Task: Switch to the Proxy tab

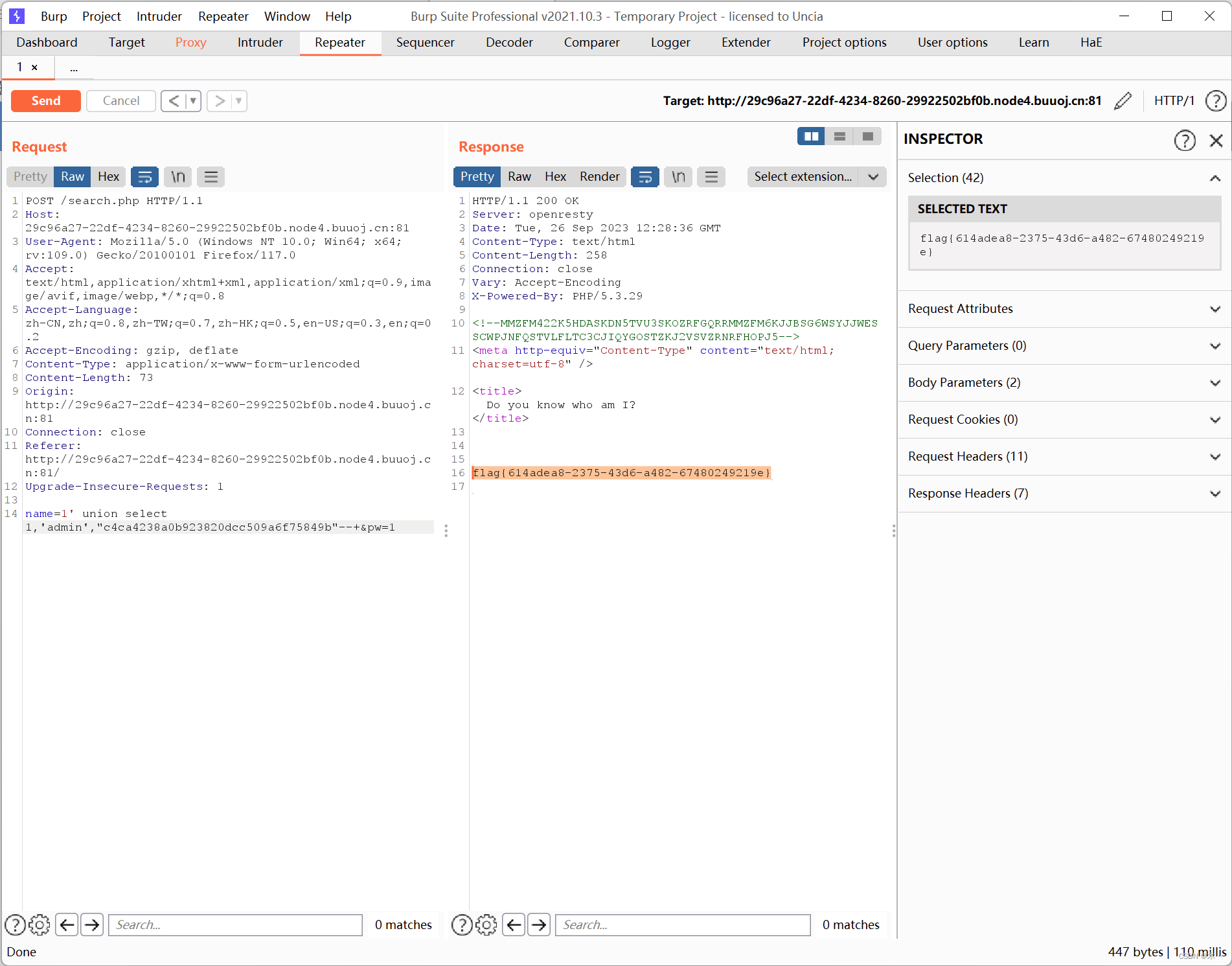Action: [190, 43]
